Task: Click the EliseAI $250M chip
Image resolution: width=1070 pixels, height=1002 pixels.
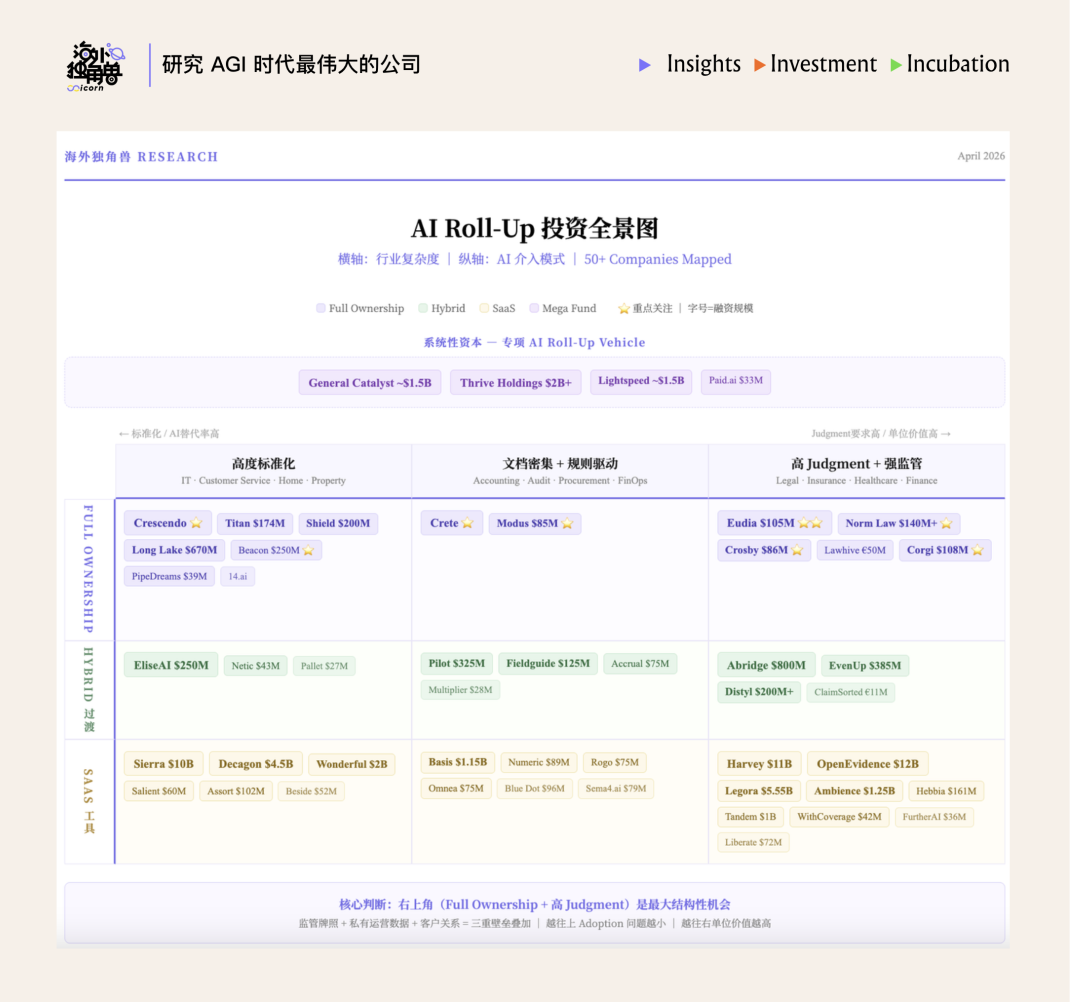Action: coord(170,665)
